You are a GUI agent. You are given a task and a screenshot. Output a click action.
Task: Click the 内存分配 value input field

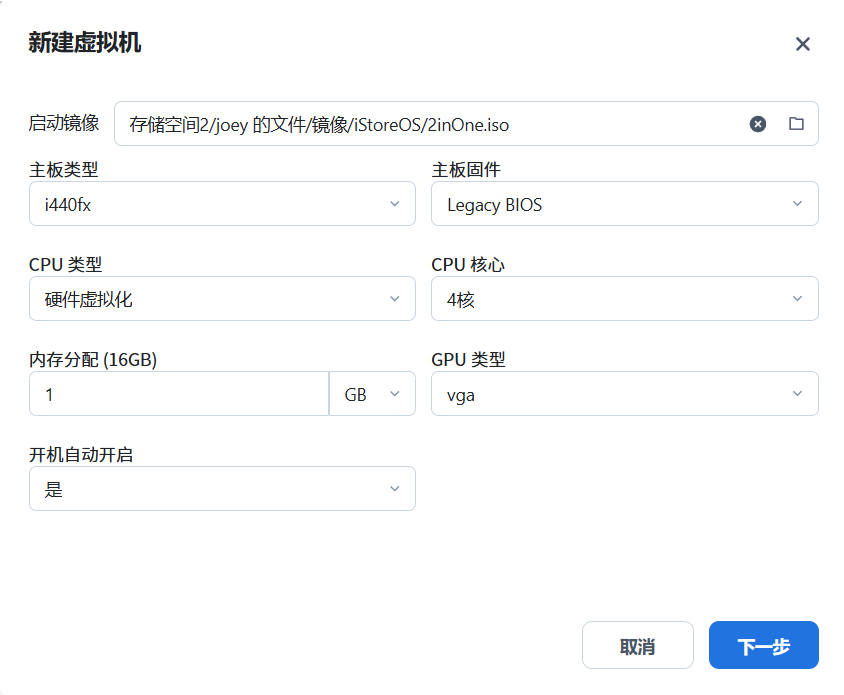coord(179,394)
